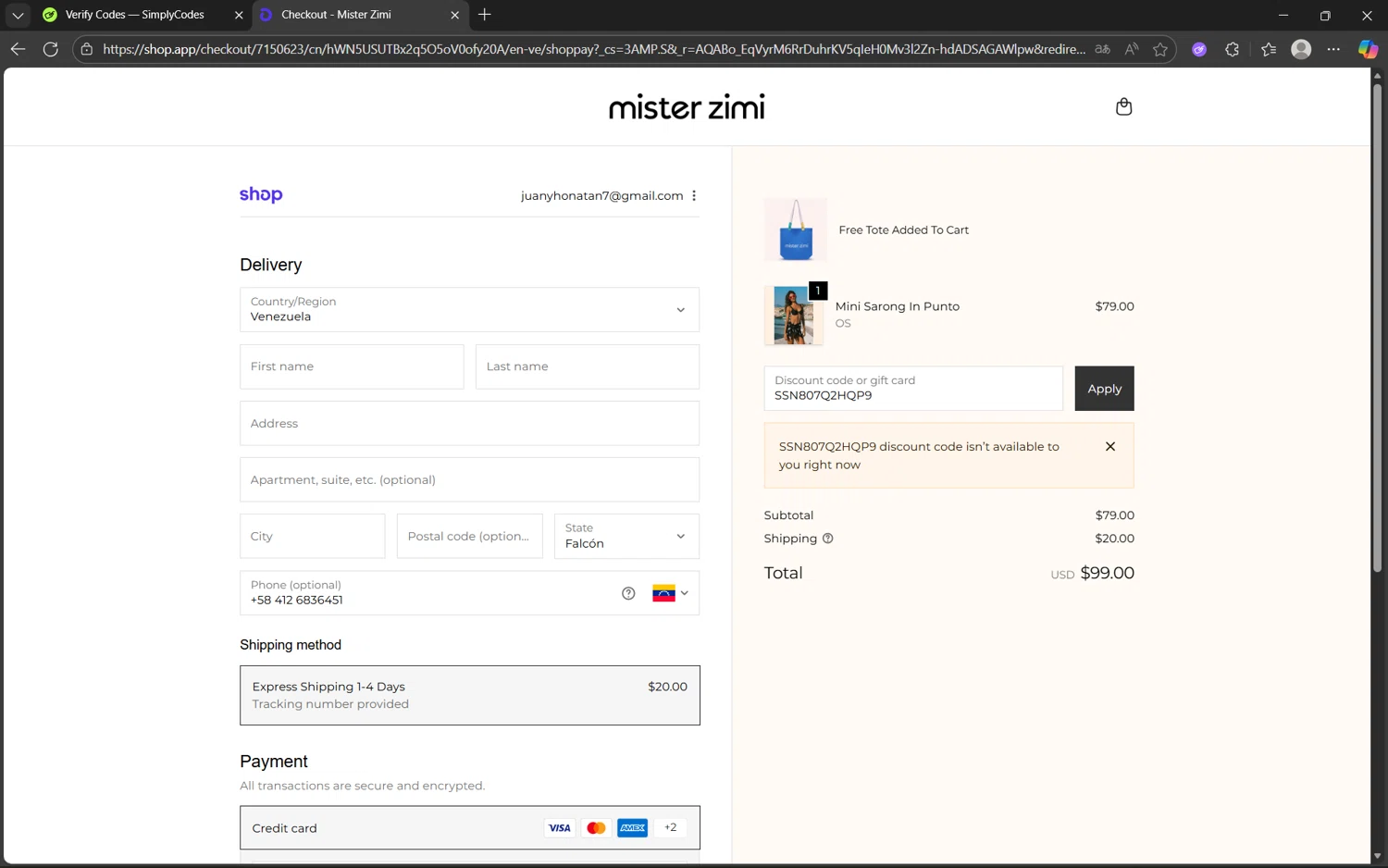Open phone country code flag selector
1388x868 pixels.
[671, 593]
